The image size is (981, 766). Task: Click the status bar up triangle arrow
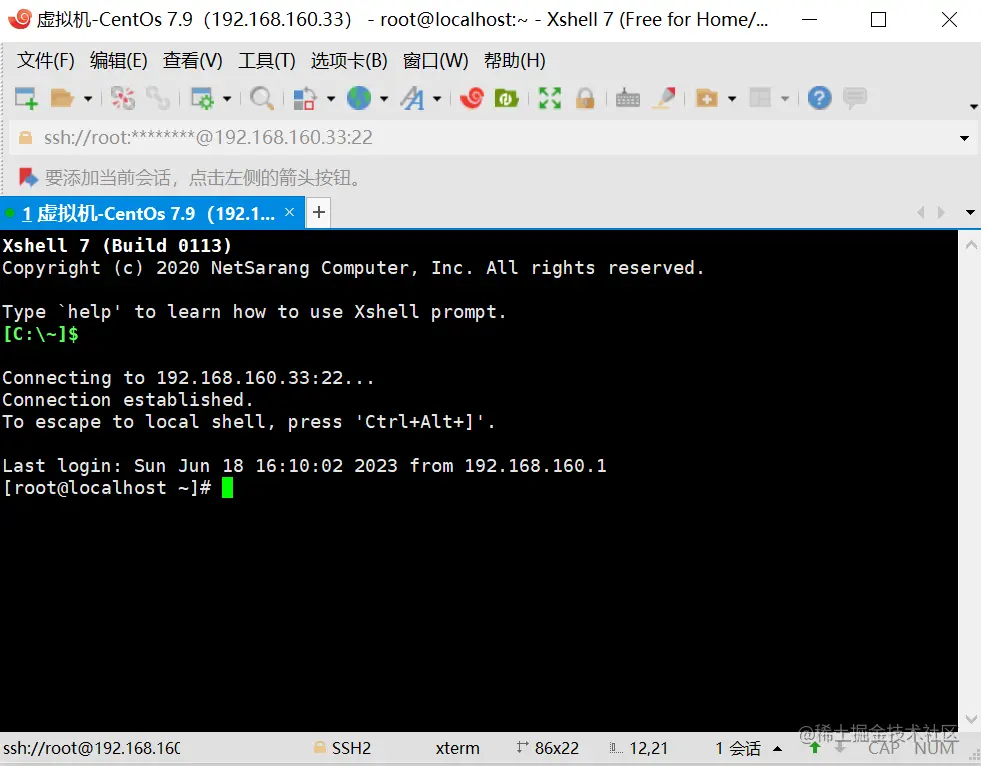click(x=778, y=748)
